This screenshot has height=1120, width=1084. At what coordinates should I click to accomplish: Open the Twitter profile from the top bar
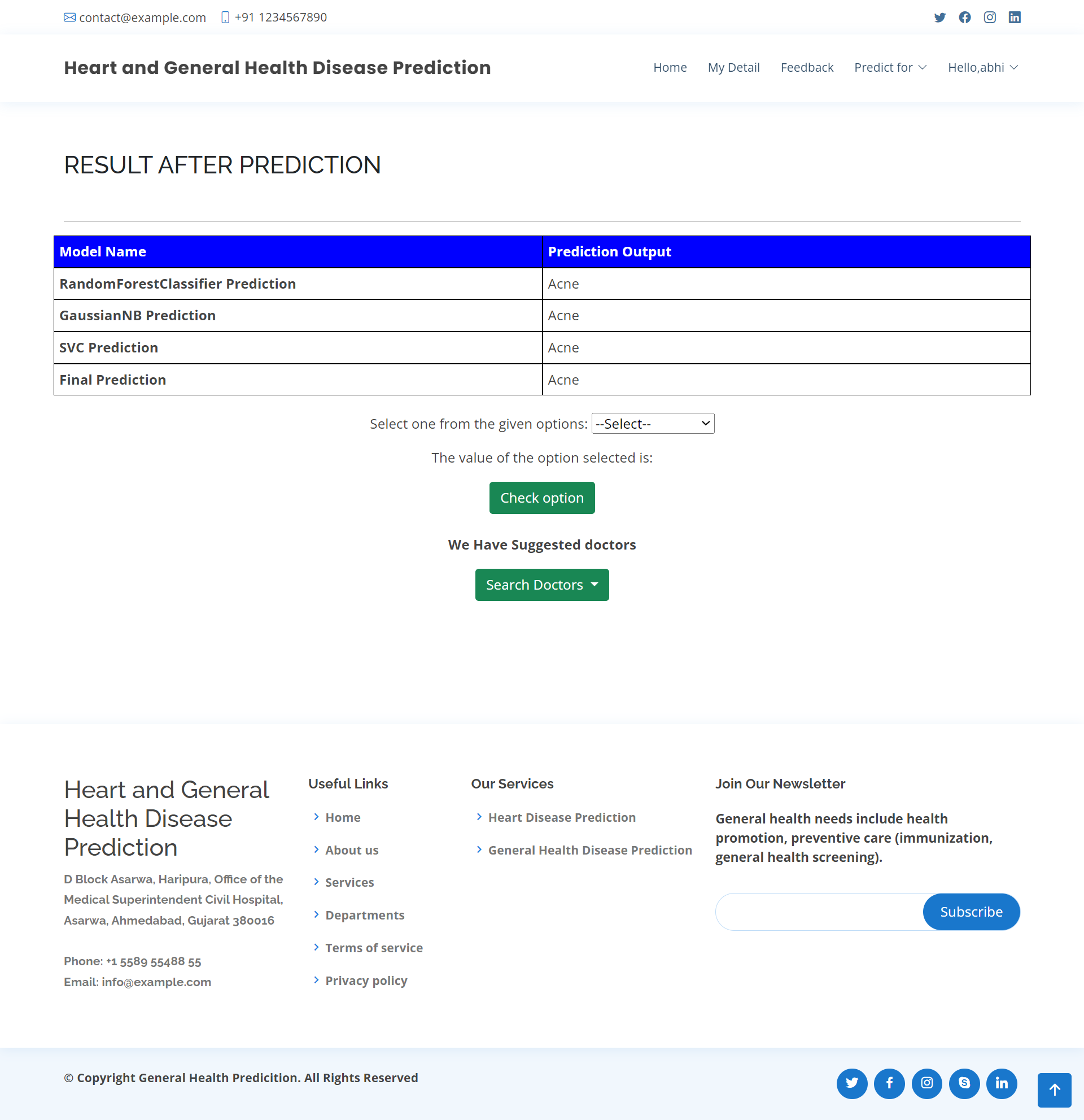(939, 17)
